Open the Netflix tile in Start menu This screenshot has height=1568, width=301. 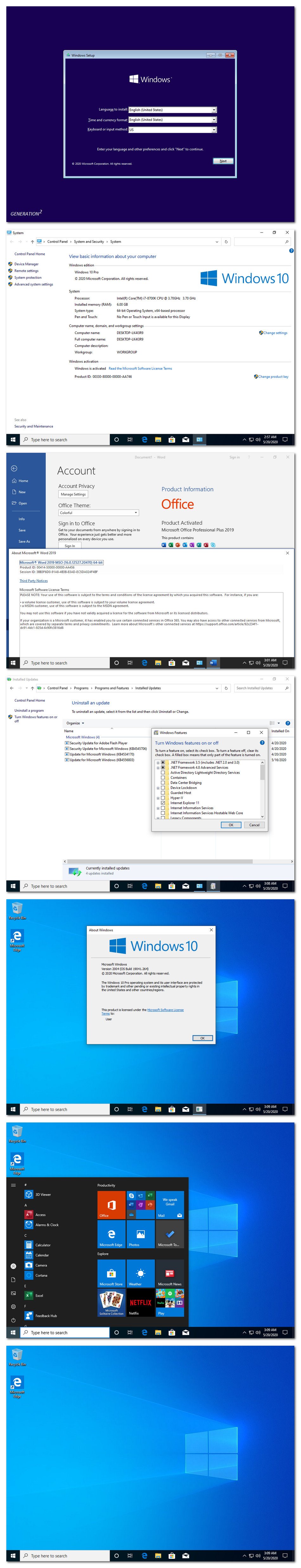(141, 1303)
